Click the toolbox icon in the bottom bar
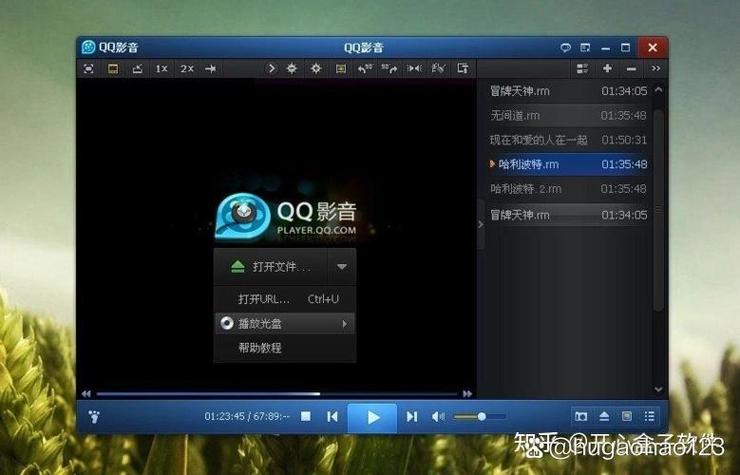Screen dimensions: 740x475 [x=627, y=416]
